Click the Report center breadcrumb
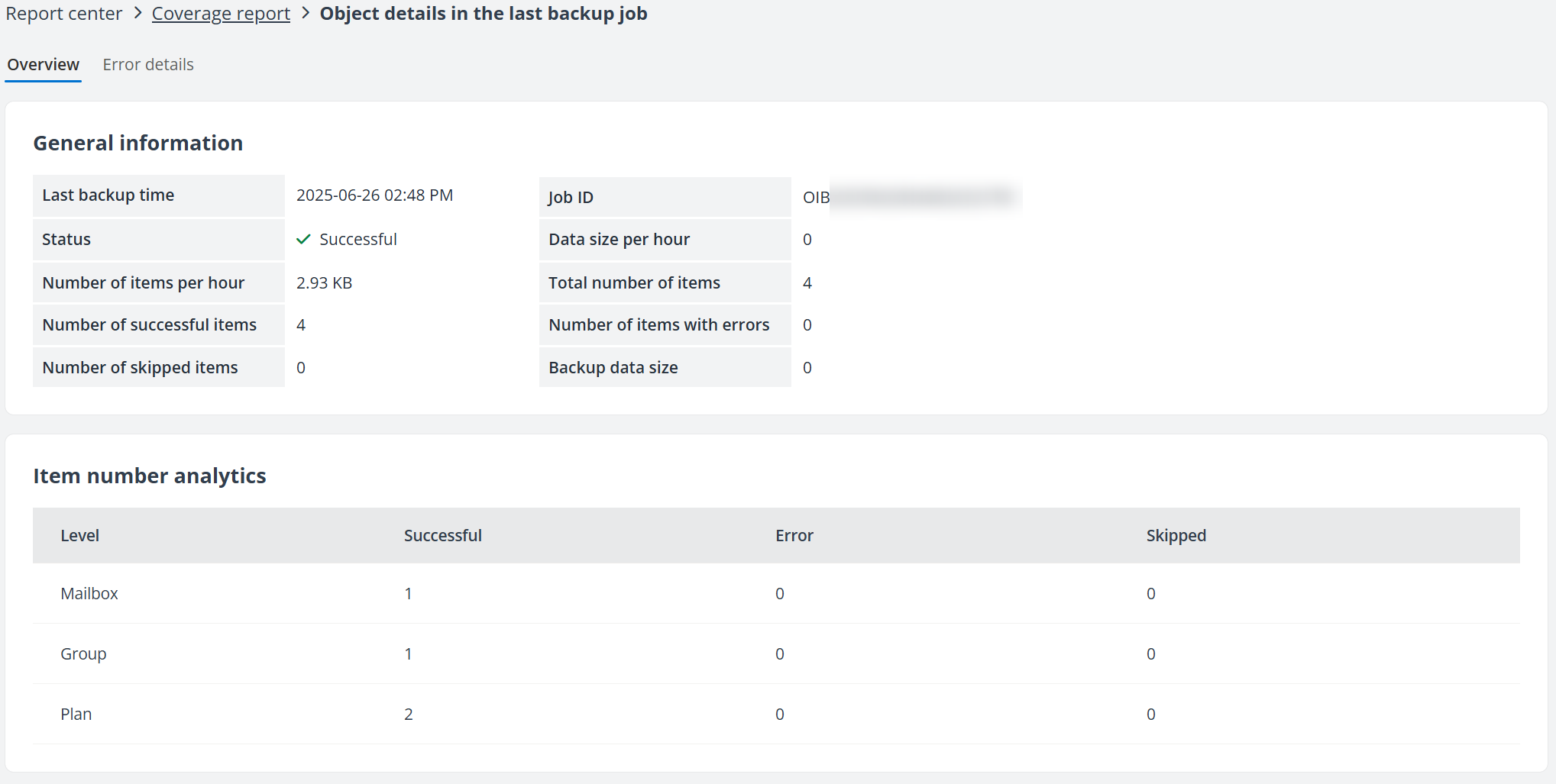The image size is (1556, 784). (x=64, y=13)
